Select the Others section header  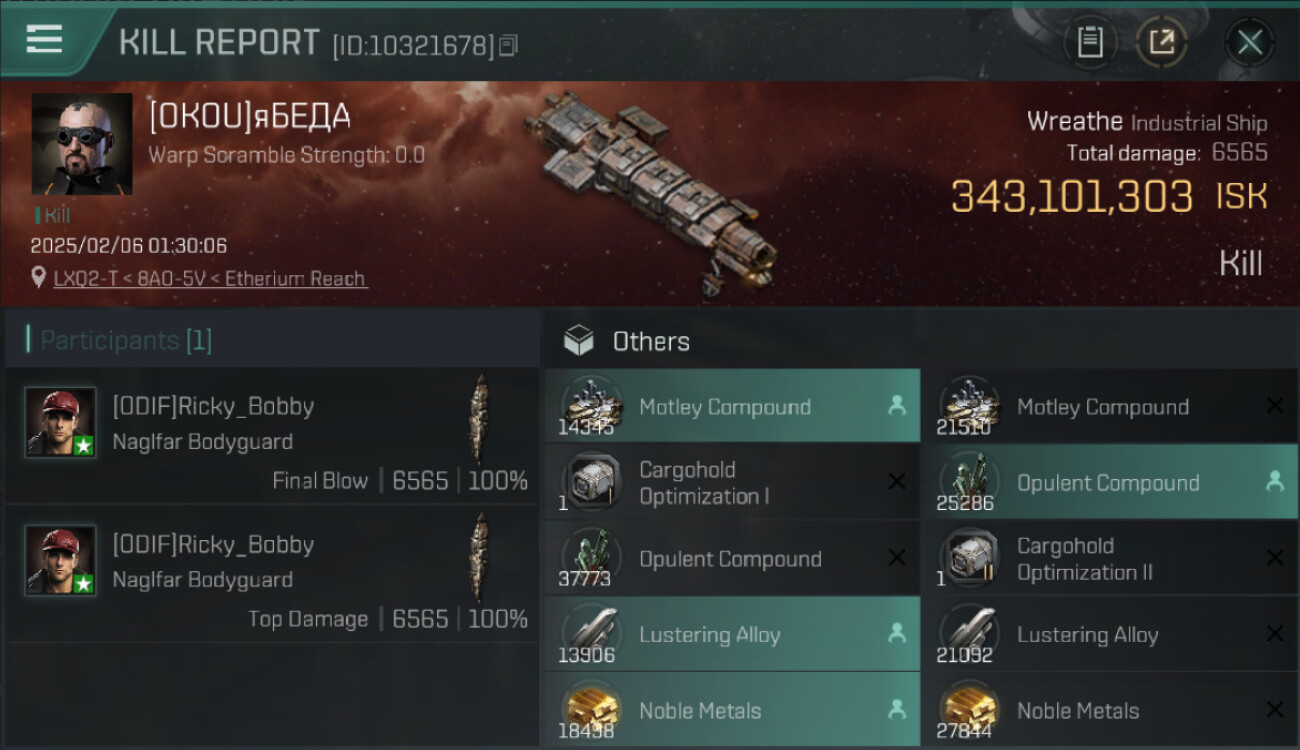click(650, 341)
